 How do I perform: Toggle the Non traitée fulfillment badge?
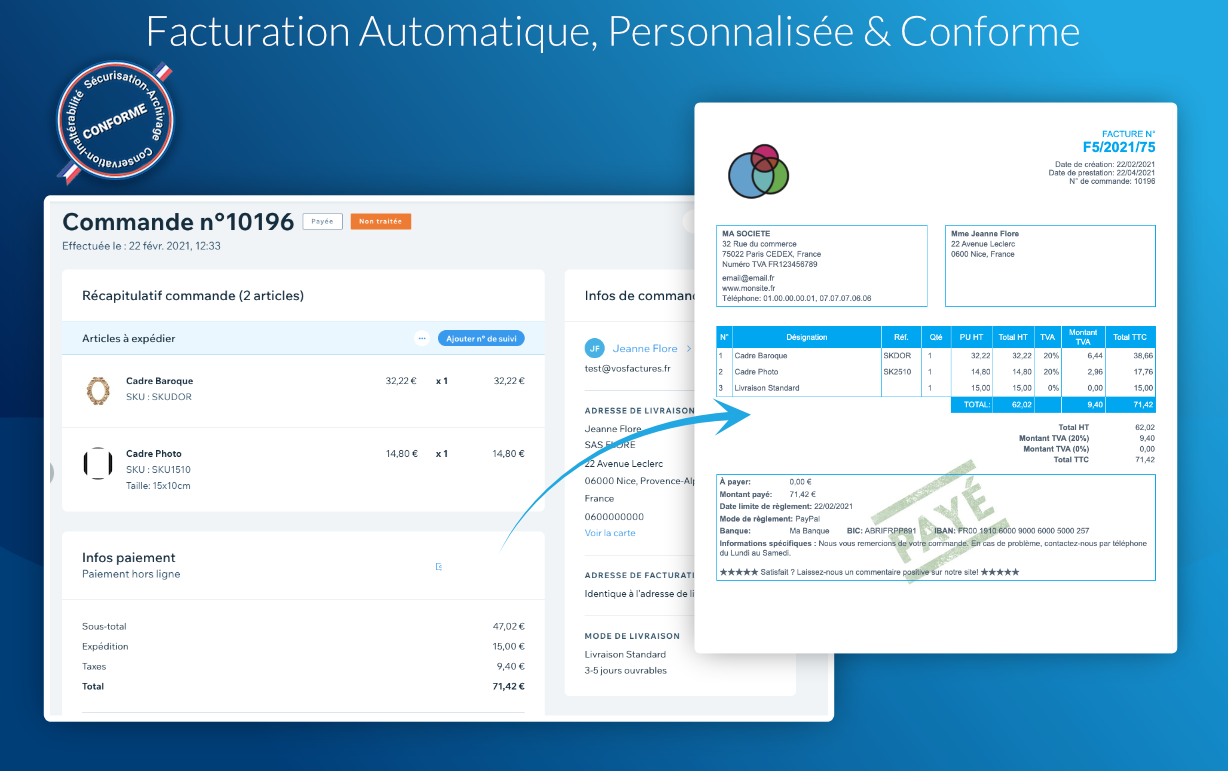[x=380, y=221]
